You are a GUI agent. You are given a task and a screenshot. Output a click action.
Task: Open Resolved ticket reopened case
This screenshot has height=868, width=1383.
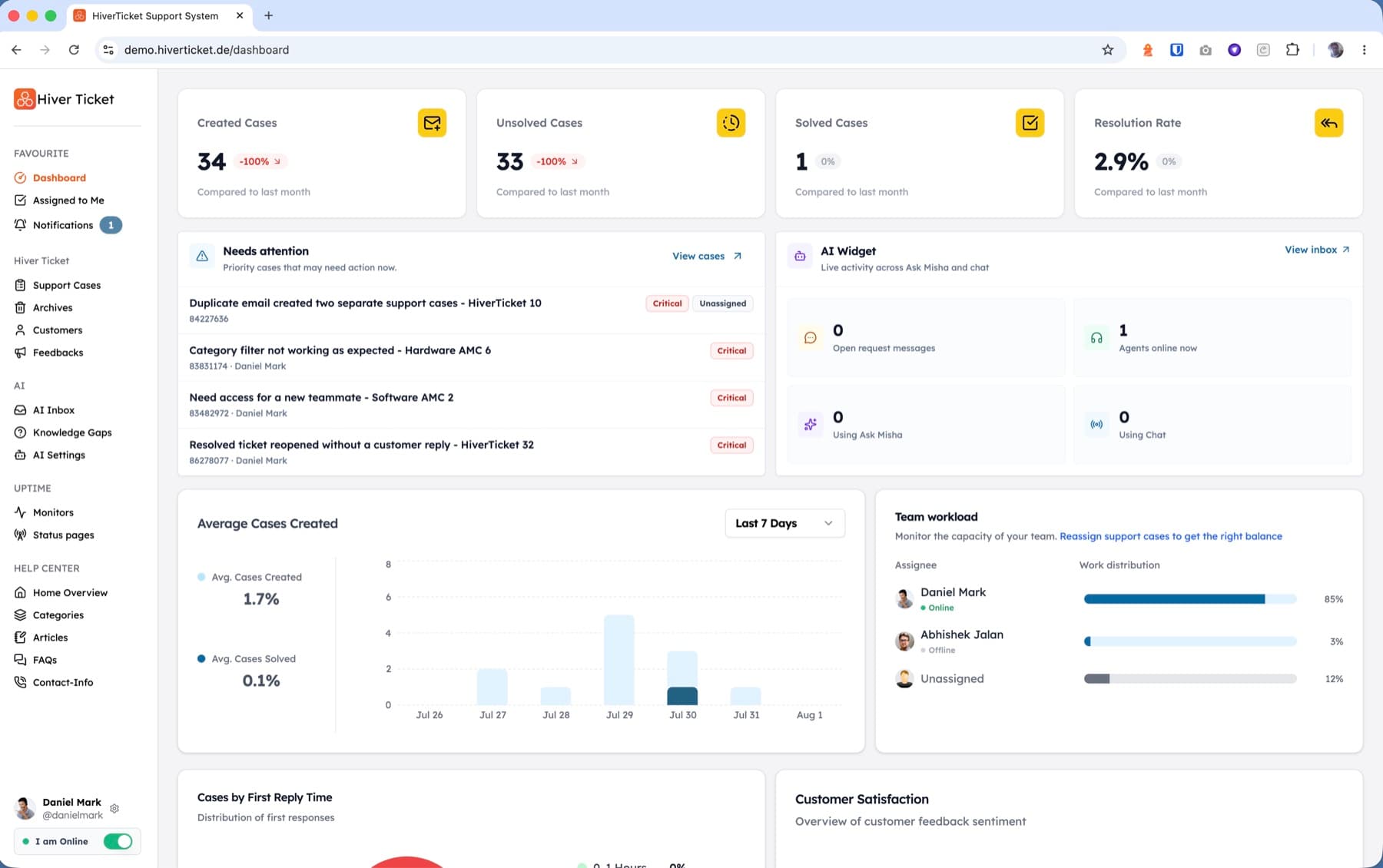click(471, 452)
